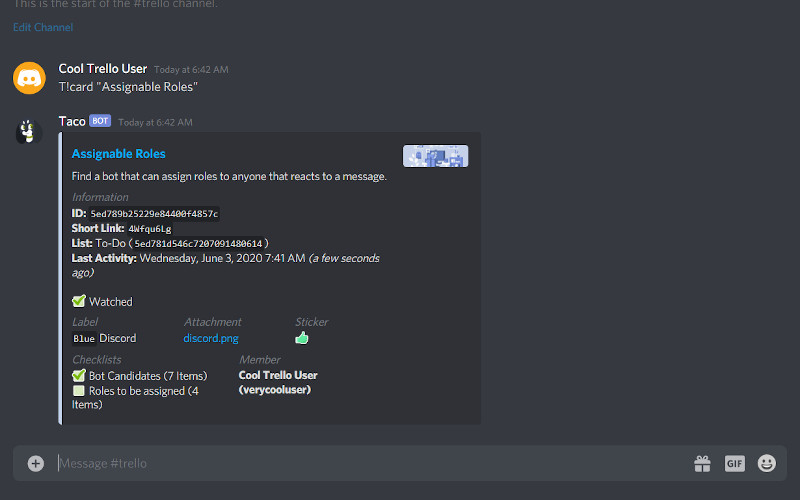Open the Nitro gift icon
The height and width of the screenshot is (500, 800).
(702, 463)
